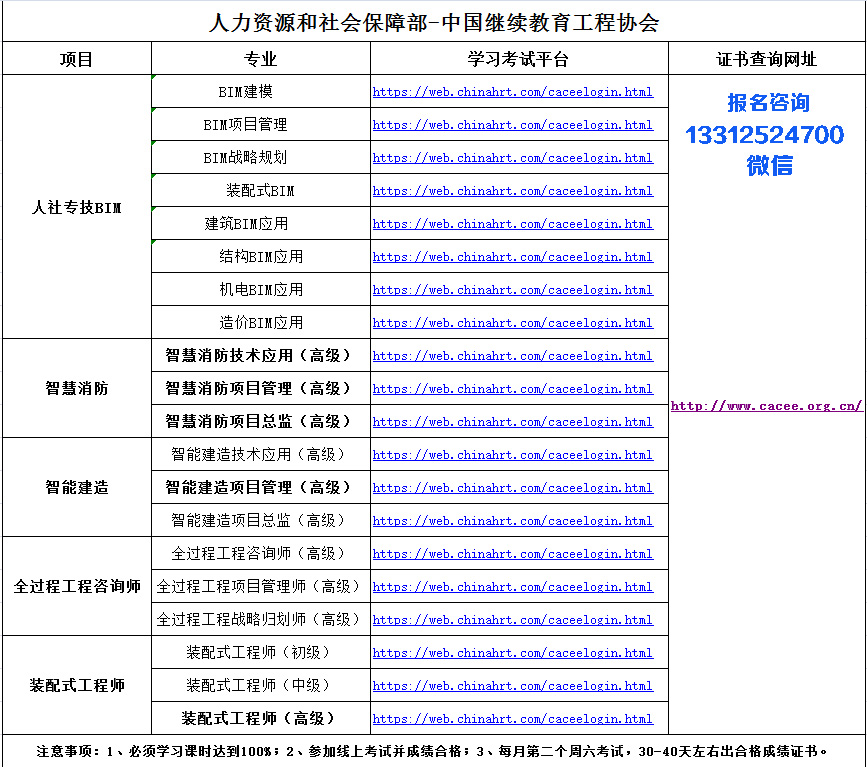Select the BIM战略规划 cell
Viewport: 867px width, 768px height.
click(260, 158)
